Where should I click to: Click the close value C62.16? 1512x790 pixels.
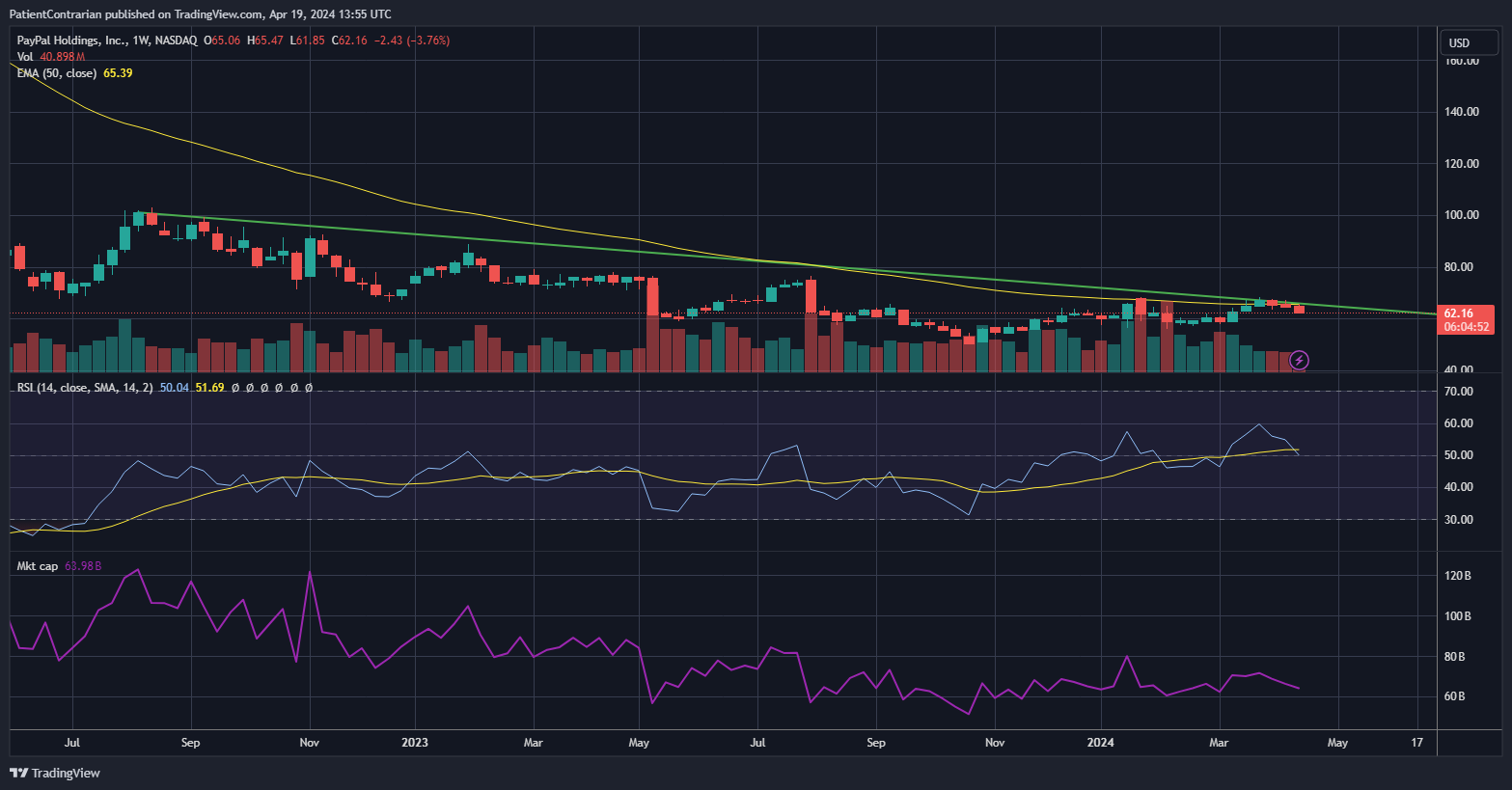(x=349, y=41)
